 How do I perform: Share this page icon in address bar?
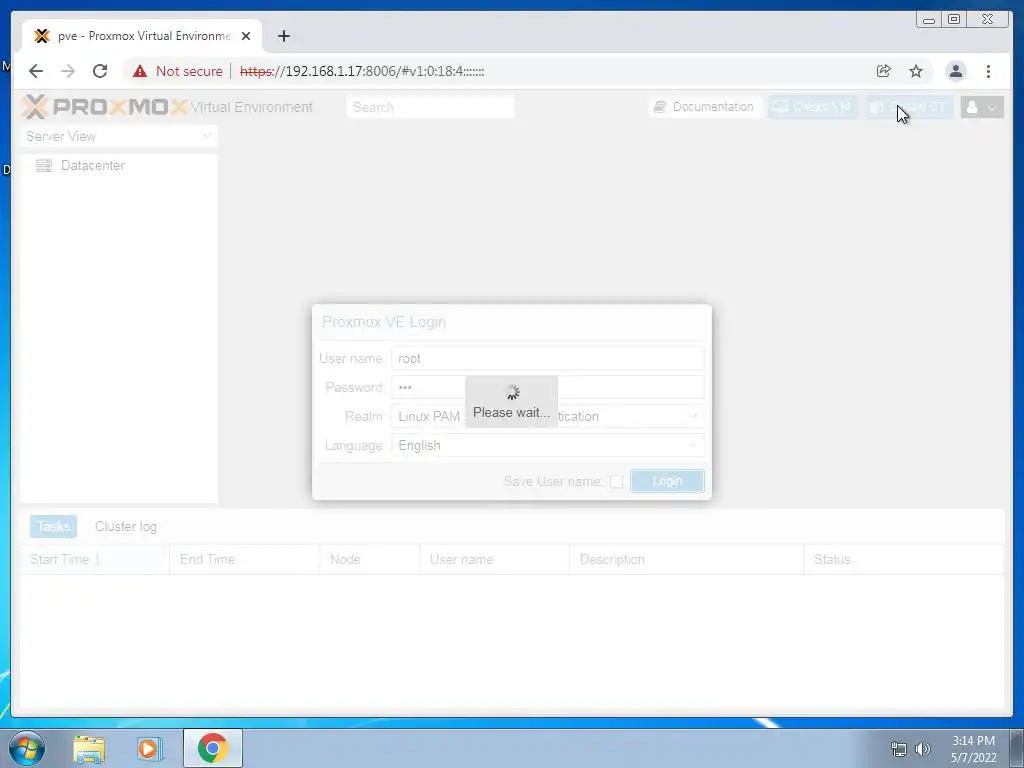tap(884, 71)
